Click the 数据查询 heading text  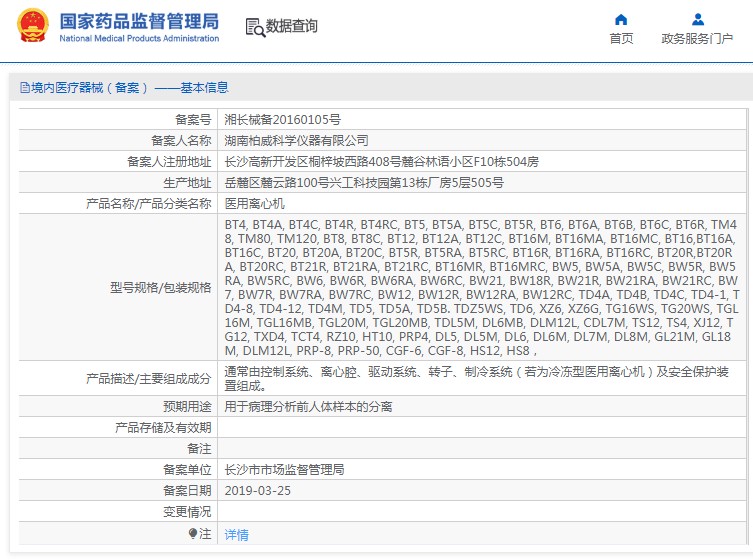tap(291, 26)
